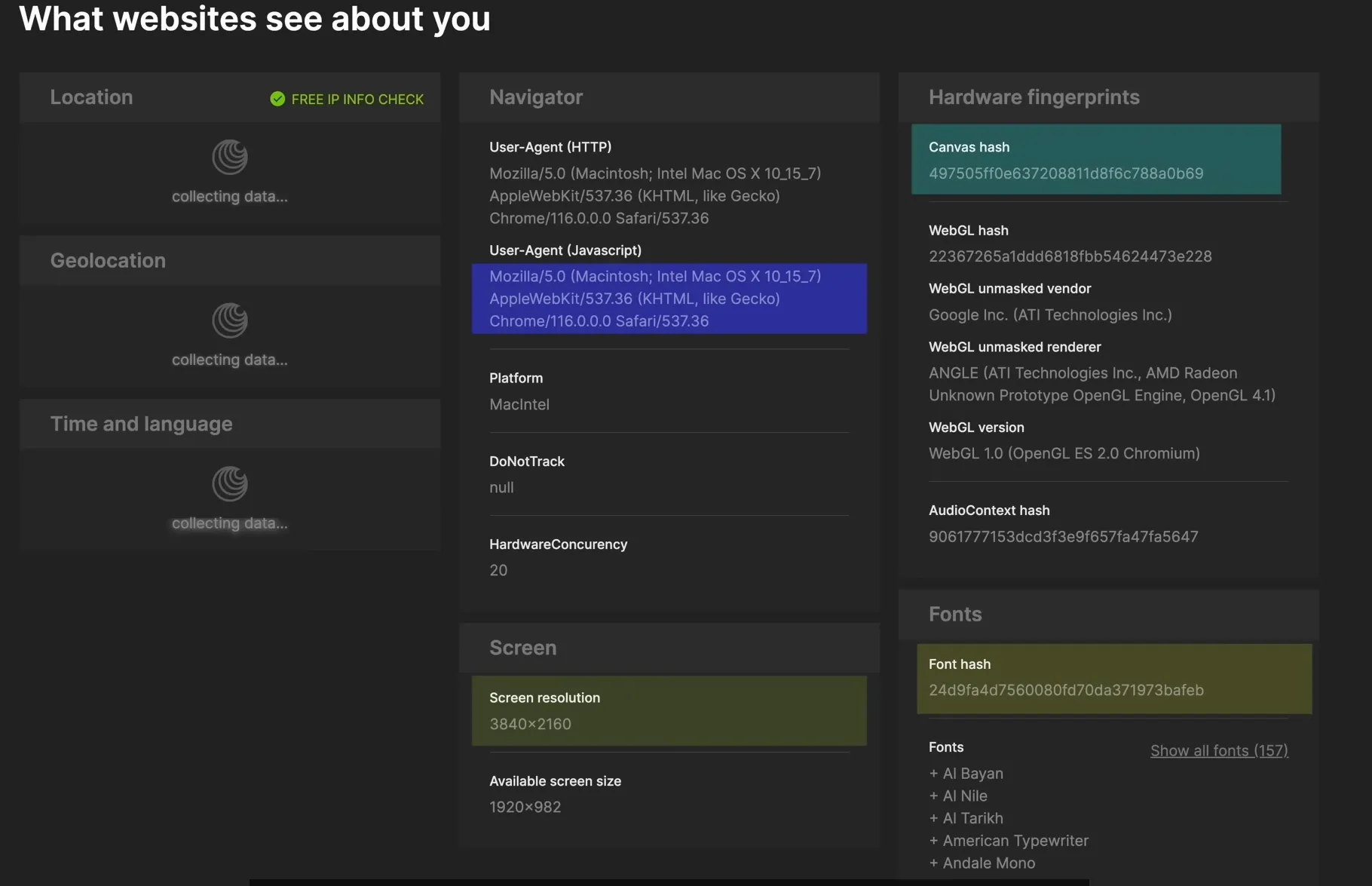Click the Andale Mono font entry
Screen dimensions: 1372x886
(x=988, y=863)
